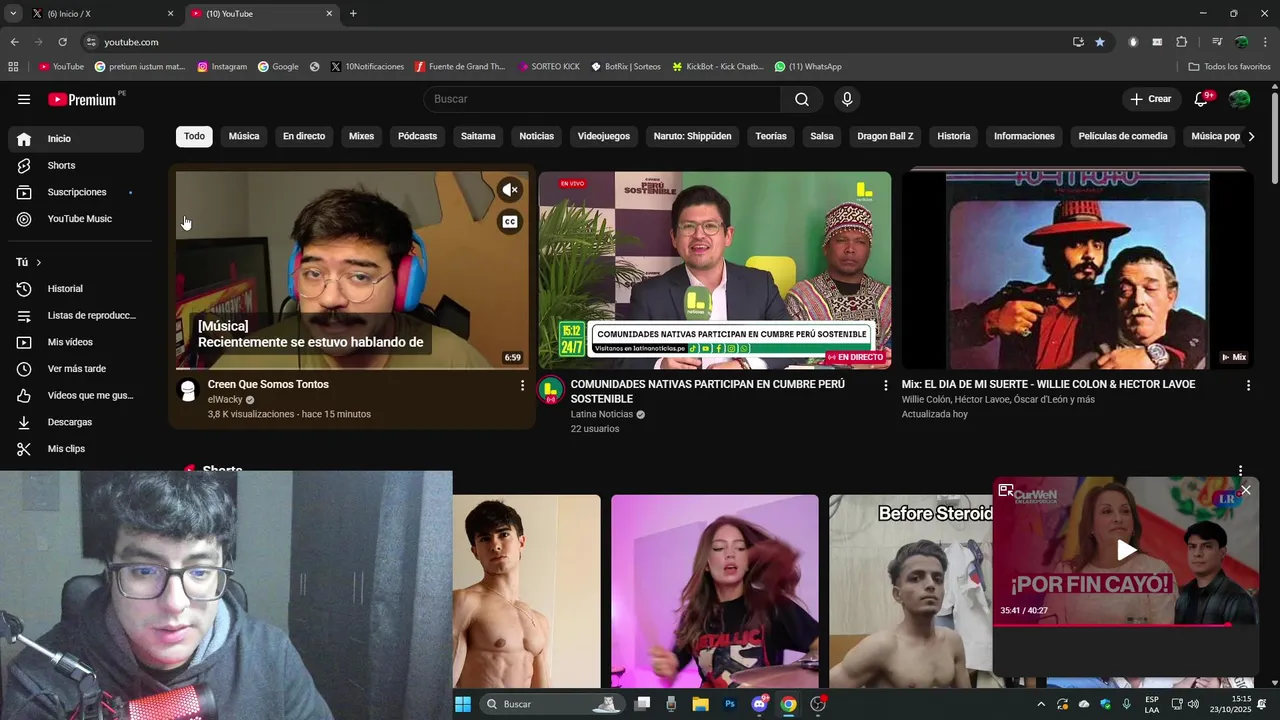1280x720 pixels.
Task: Bookmark this page with the star icon
Action: 1100,42
